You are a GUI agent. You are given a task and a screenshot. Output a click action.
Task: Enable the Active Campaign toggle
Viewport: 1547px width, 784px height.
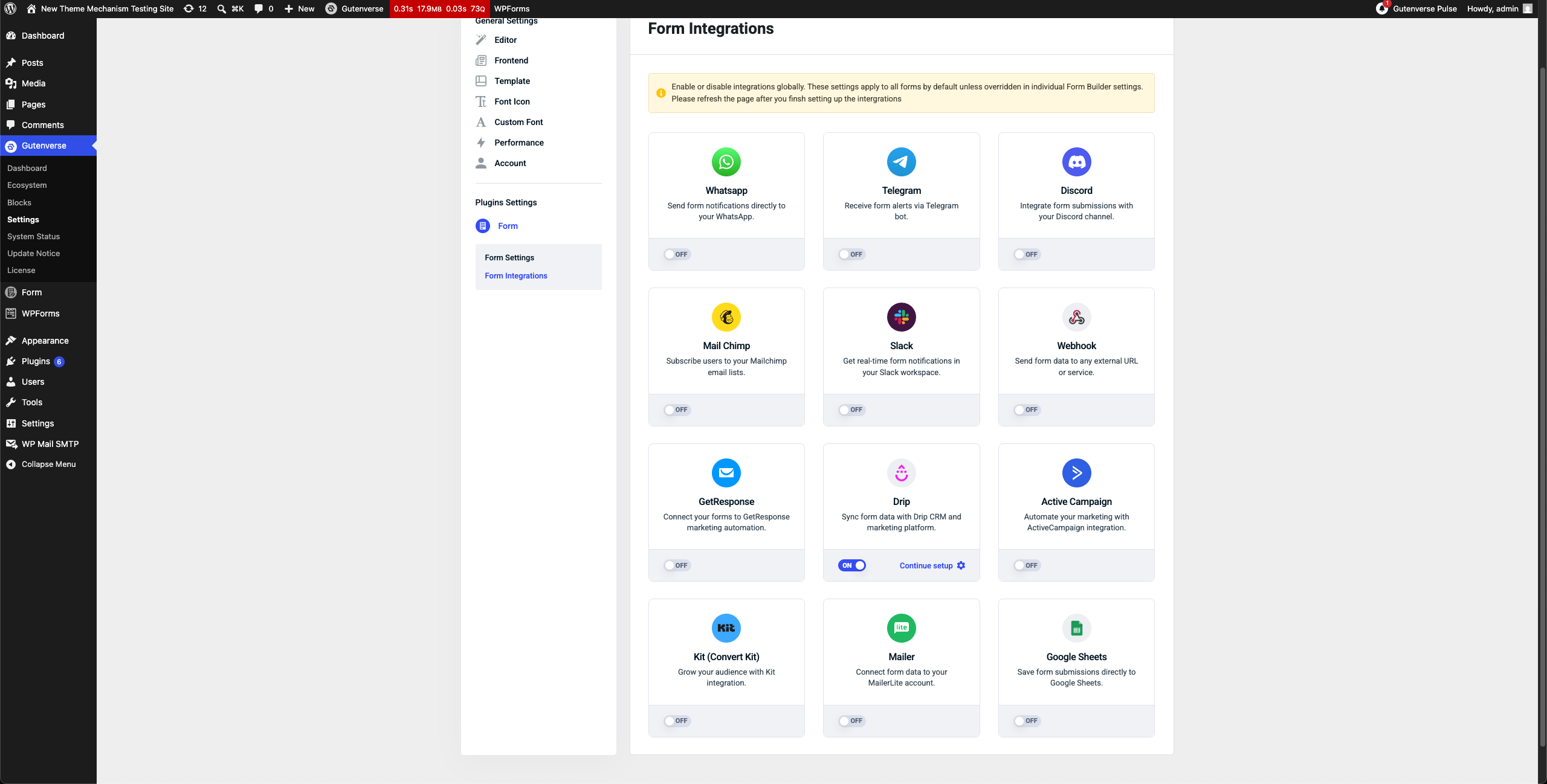coord(1027,565)
